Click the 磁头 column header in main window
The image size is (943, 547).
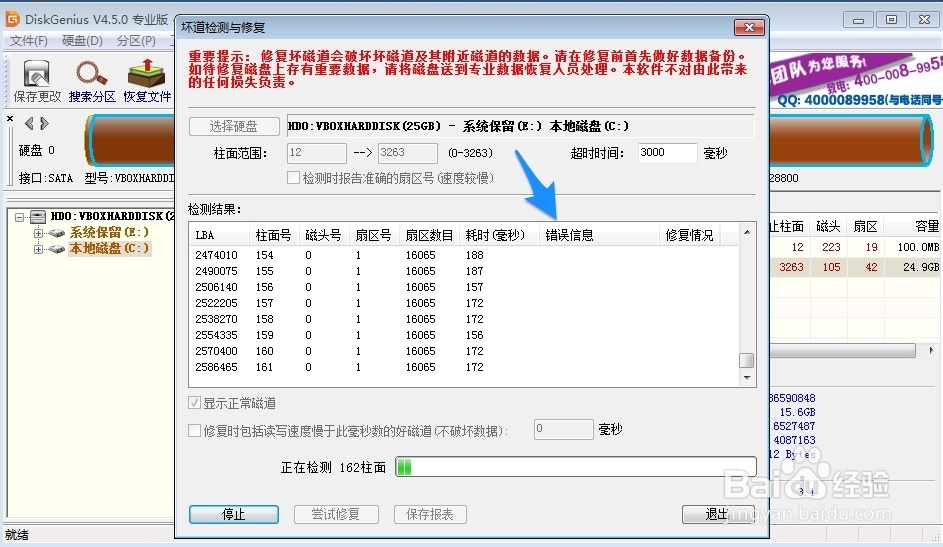coord(828,227)
